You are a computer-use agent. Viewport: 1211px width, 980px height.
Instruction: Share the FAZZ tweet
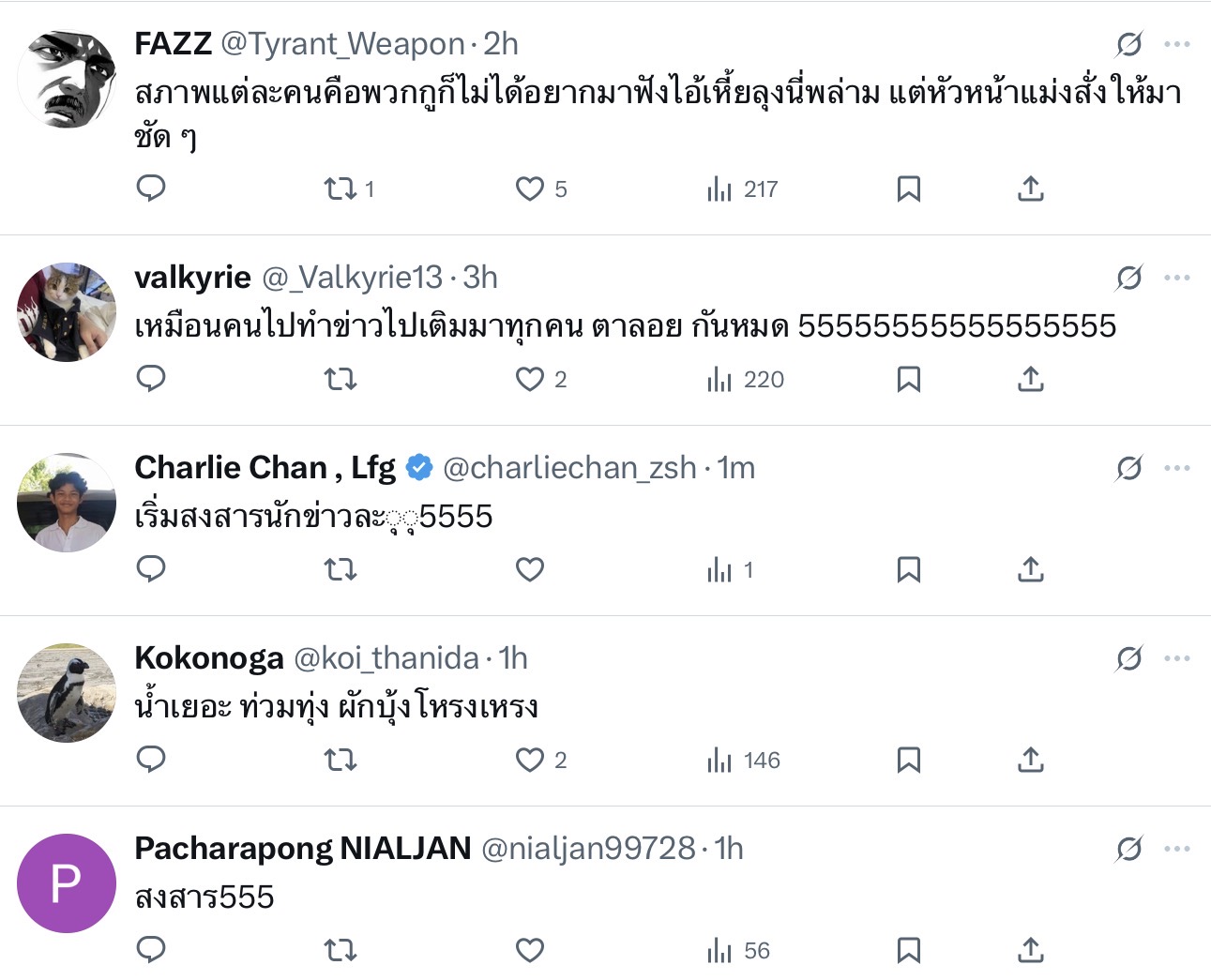[x=1030, y=188]
